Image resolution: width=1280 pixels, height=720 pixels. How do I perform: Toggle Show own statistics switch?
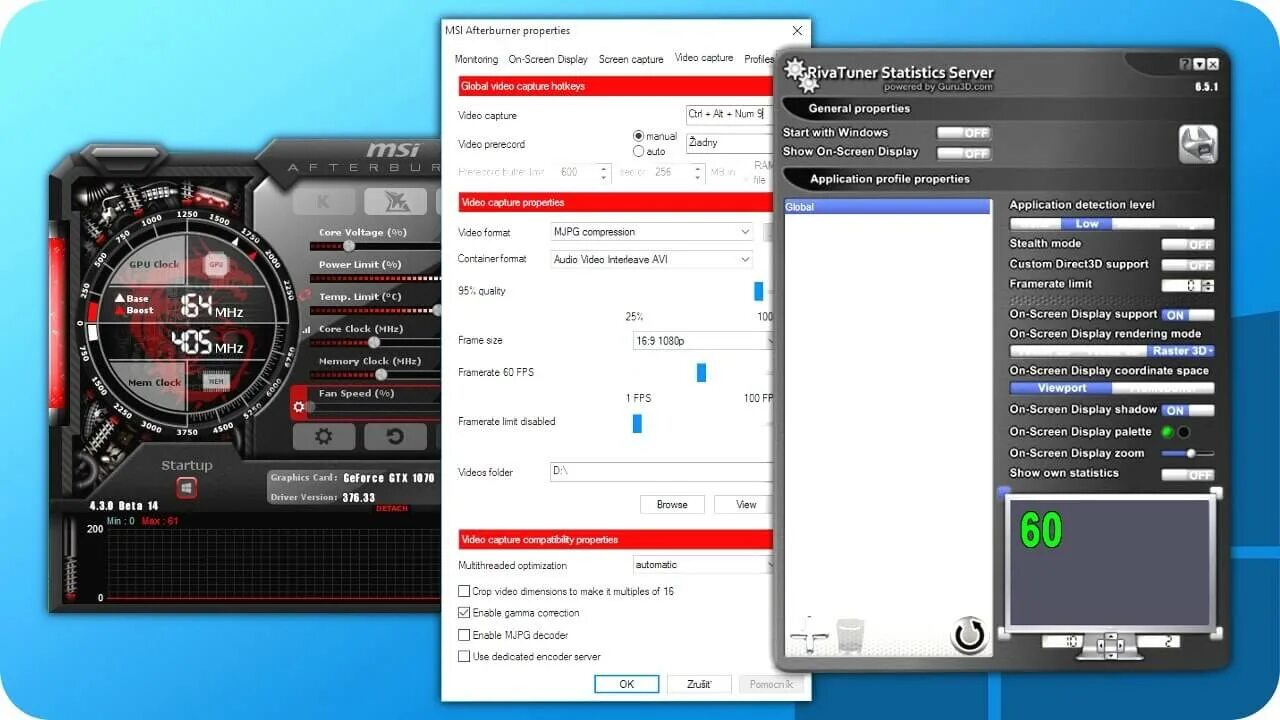point(1188,474)
